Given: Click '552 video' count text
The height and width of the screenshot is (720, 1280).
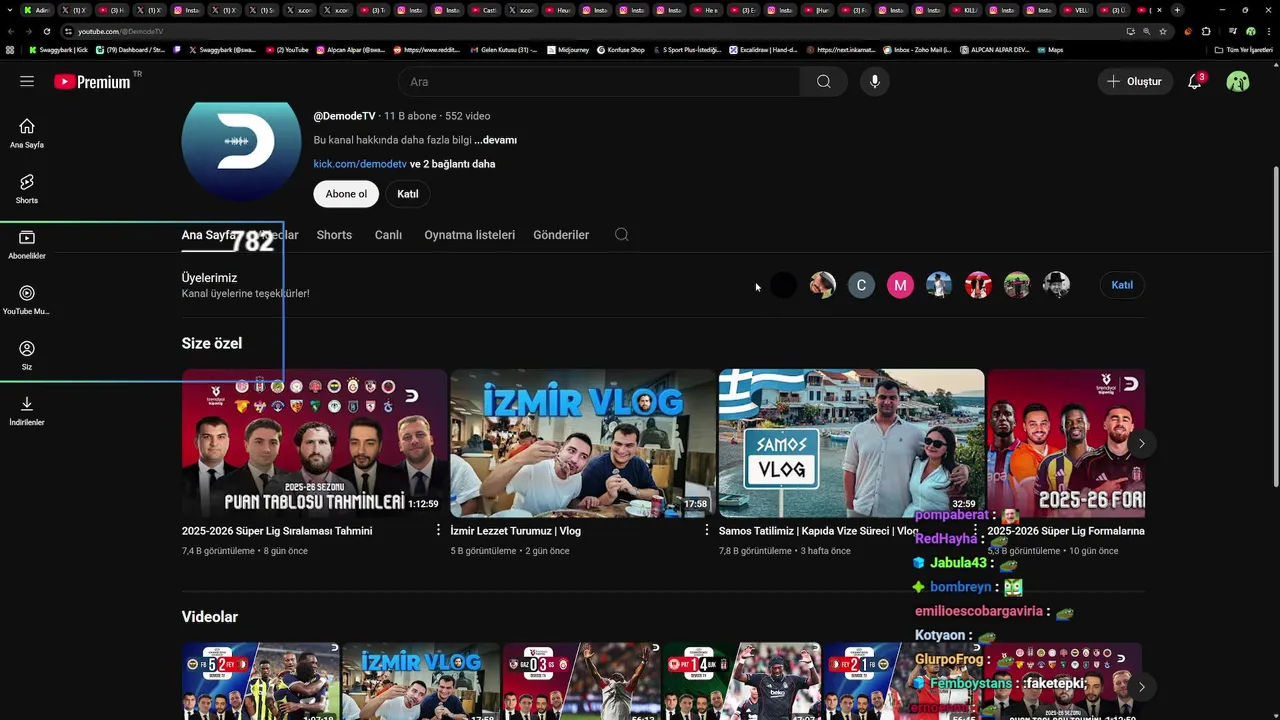Looking at the screenshot, I should point(467,116).
